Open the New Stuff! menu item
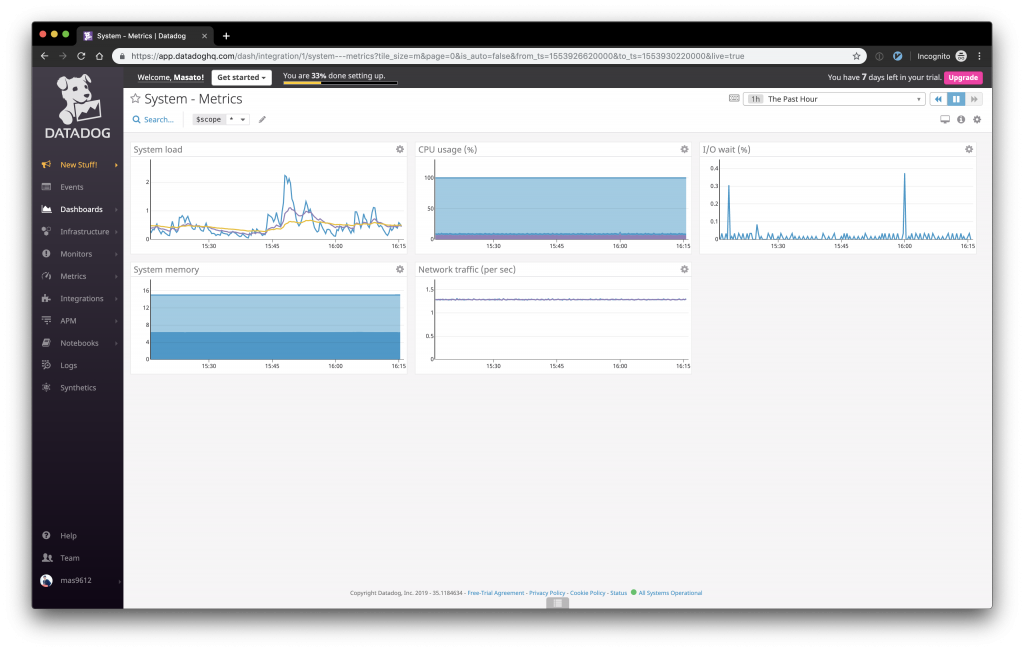Screen dimensions: 1024x651 point(78,165)
